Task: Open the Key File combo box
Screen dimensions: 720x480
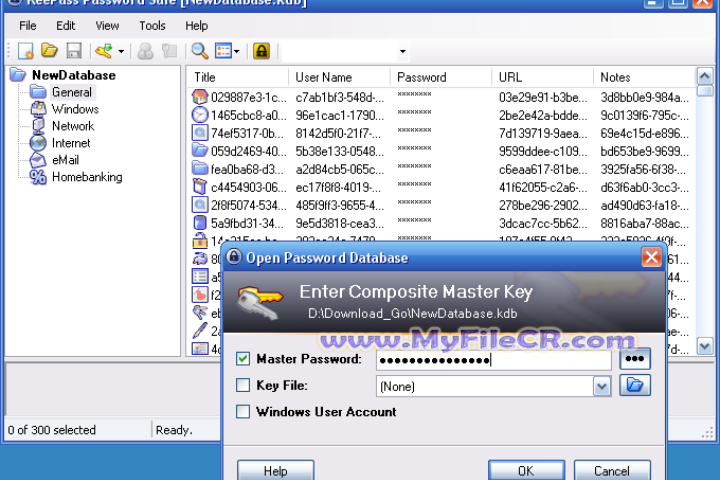Action: coord(602,386)
